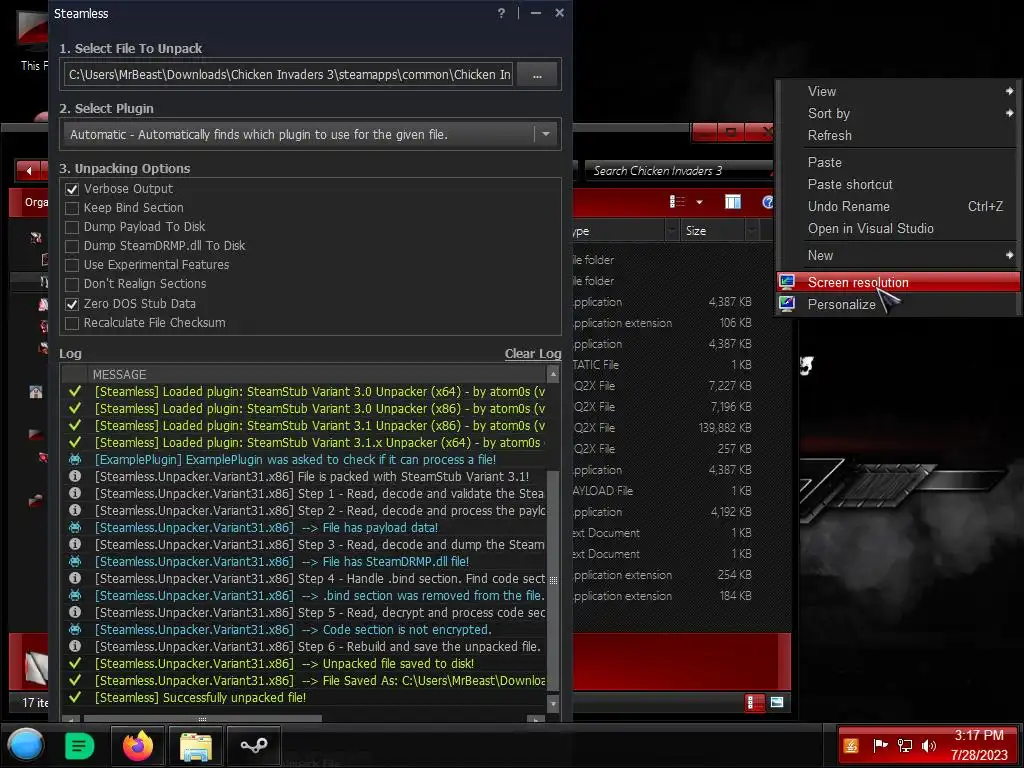Image resolution: width=1024 pixels, height=768 pixels.
Task: Click log scrollbar down arrow
Action: coord(553,704)
